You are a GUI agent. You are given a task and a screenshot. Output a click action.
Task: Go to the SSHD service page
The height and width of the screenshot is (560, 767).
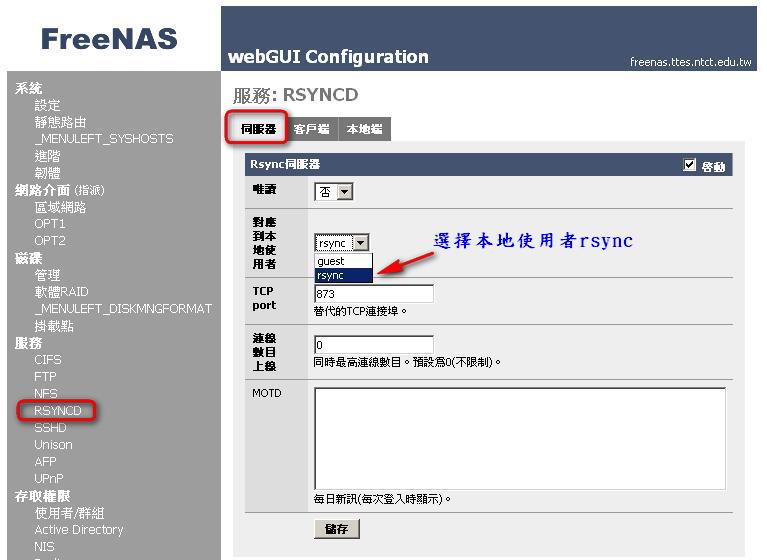[x=50, y=428]
